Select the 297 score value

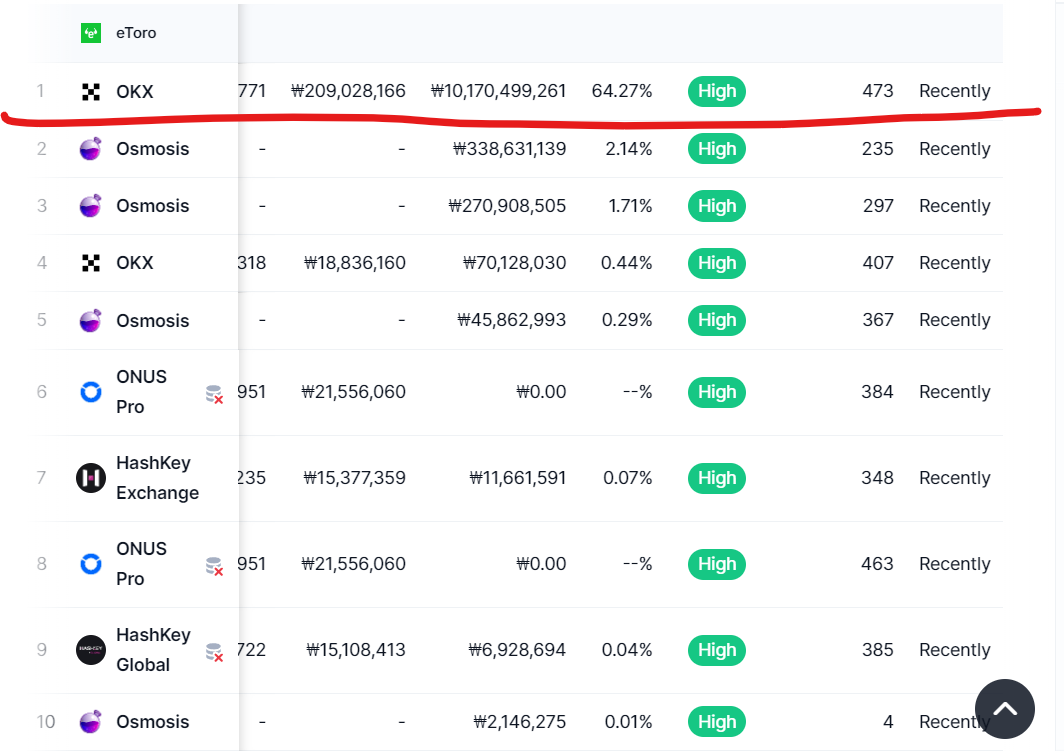[878, 206]
